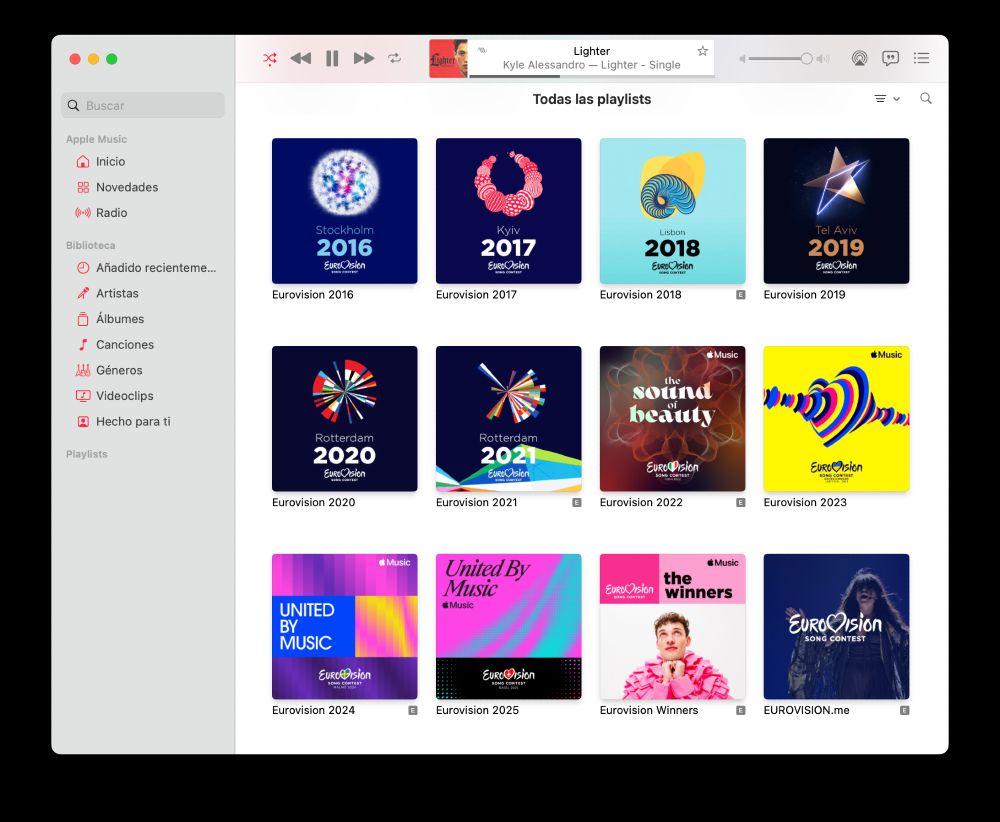Pause the playing song
Screen dimensions: 1000x822
coord(332,59)
